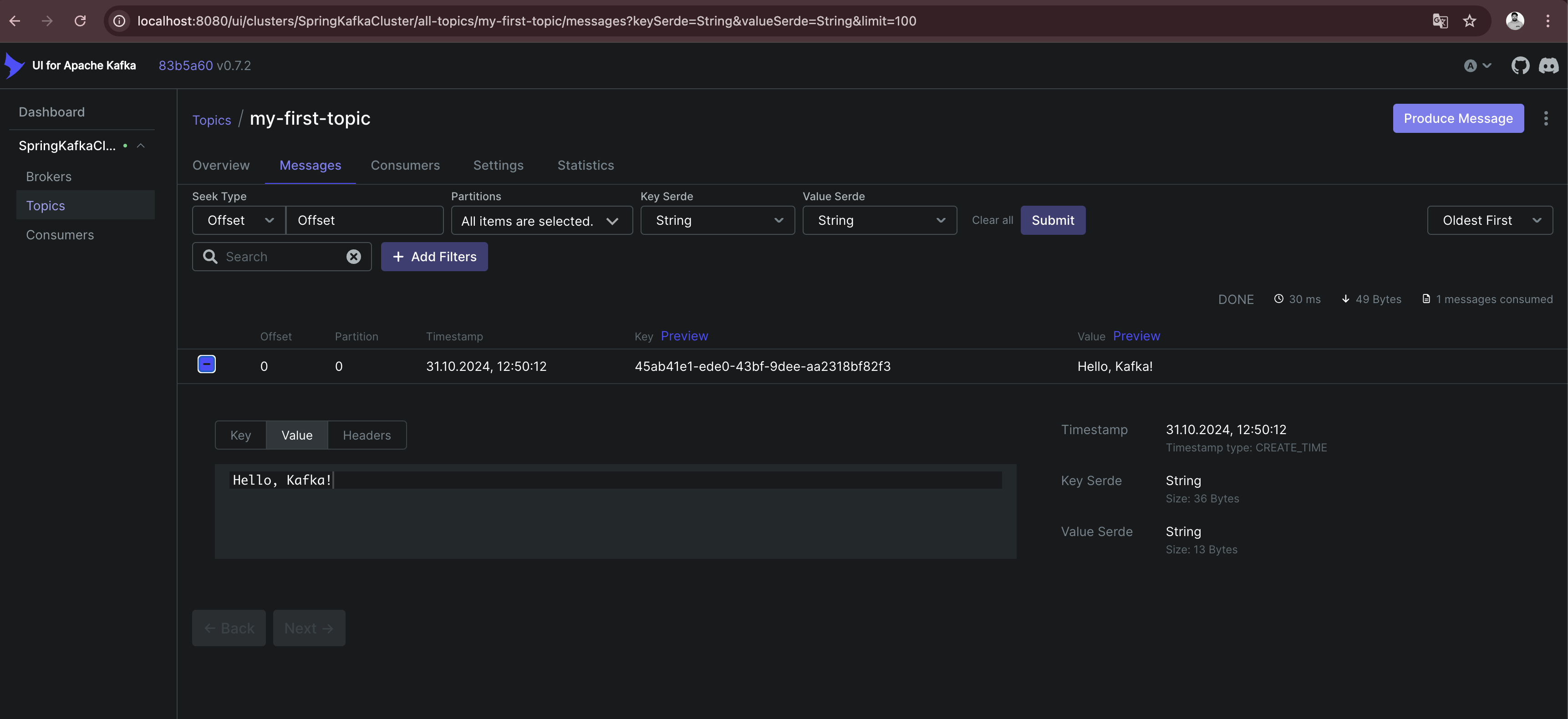The height and width of the screenshot is (719, 1568).
Task: Open the browser three-dot menu
Action: point(1548,20)
